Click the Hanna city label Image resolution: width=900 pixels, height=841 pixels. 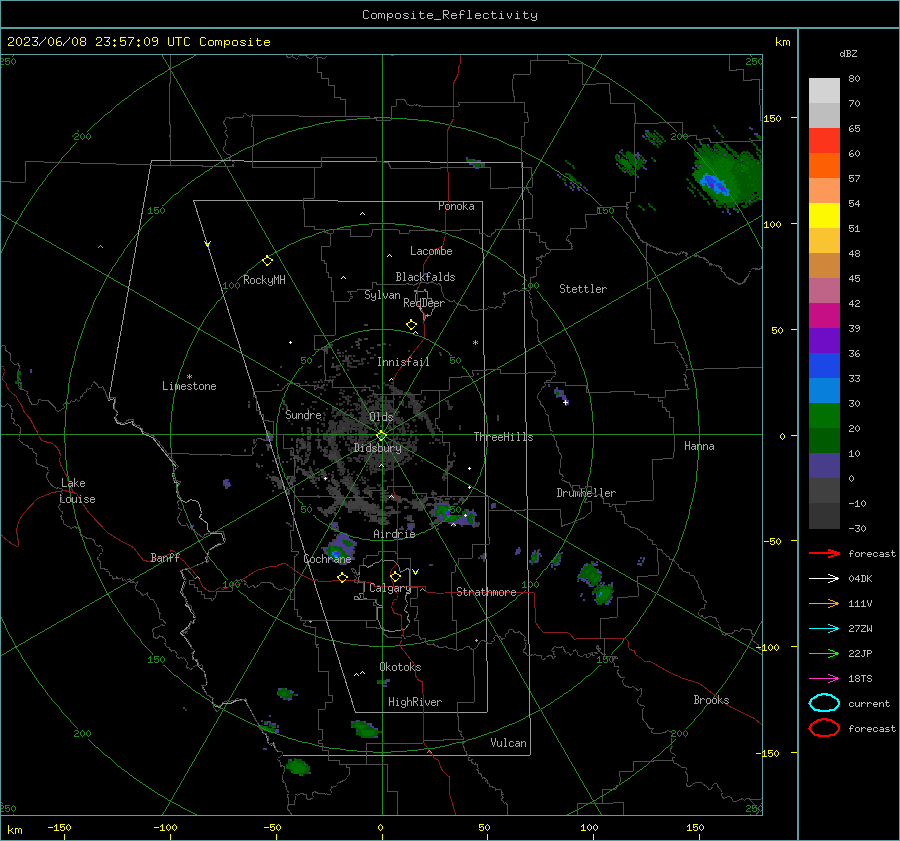[699, 446]
